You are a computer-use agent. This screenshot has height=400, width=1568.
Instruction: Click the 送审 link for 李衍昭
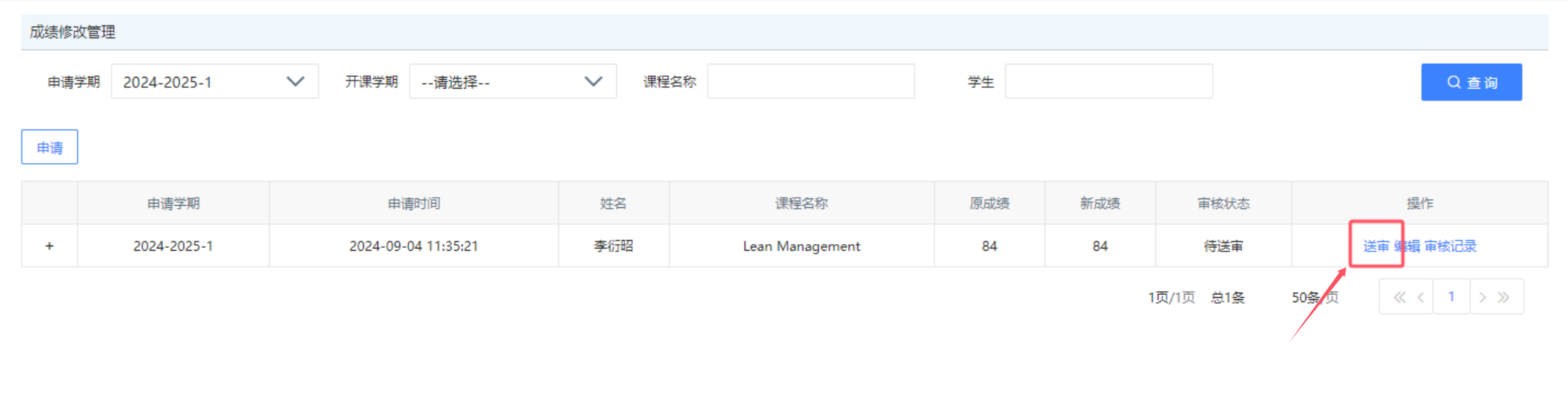[x=1375, y=246]
